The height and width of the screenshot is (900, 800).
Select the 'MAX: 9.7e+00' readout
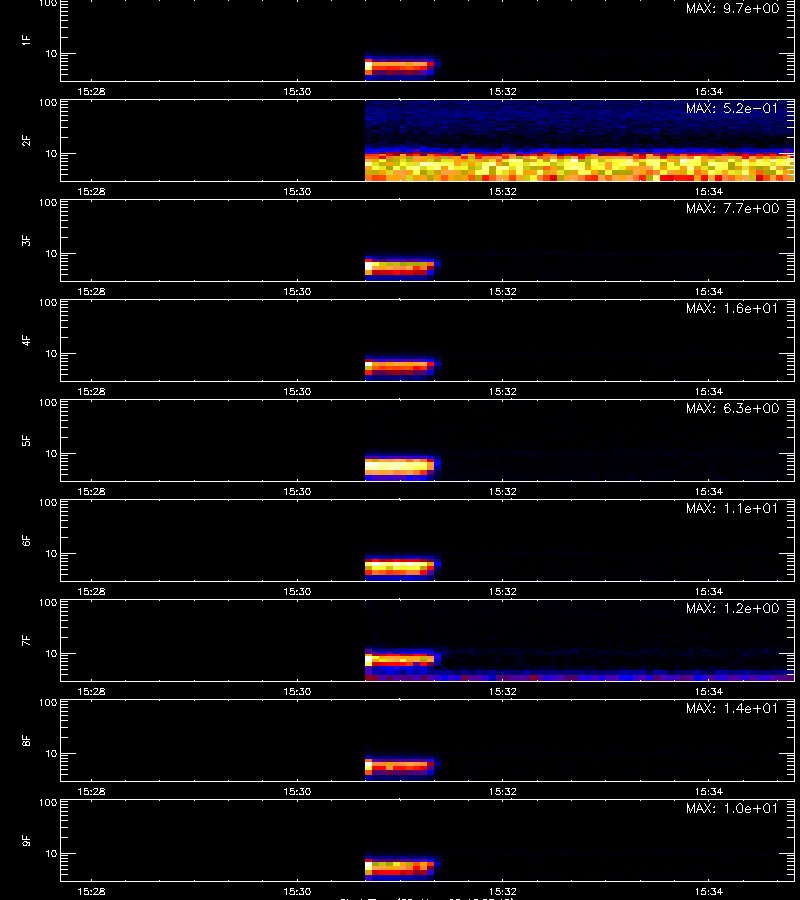click(x=732, y=9)
